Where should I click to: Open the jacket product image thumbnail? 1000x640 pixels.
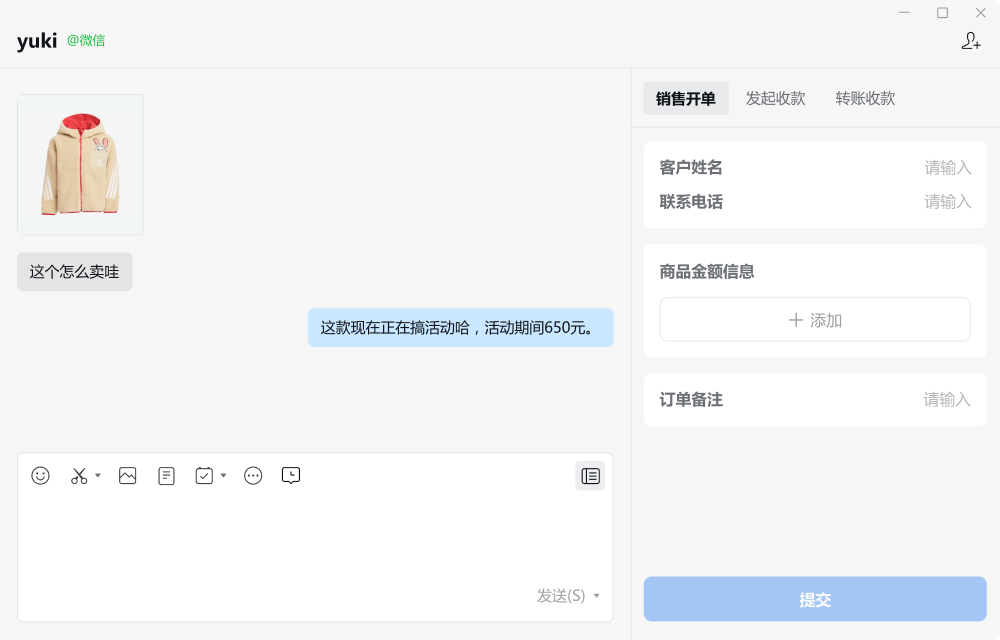point(80,164)
